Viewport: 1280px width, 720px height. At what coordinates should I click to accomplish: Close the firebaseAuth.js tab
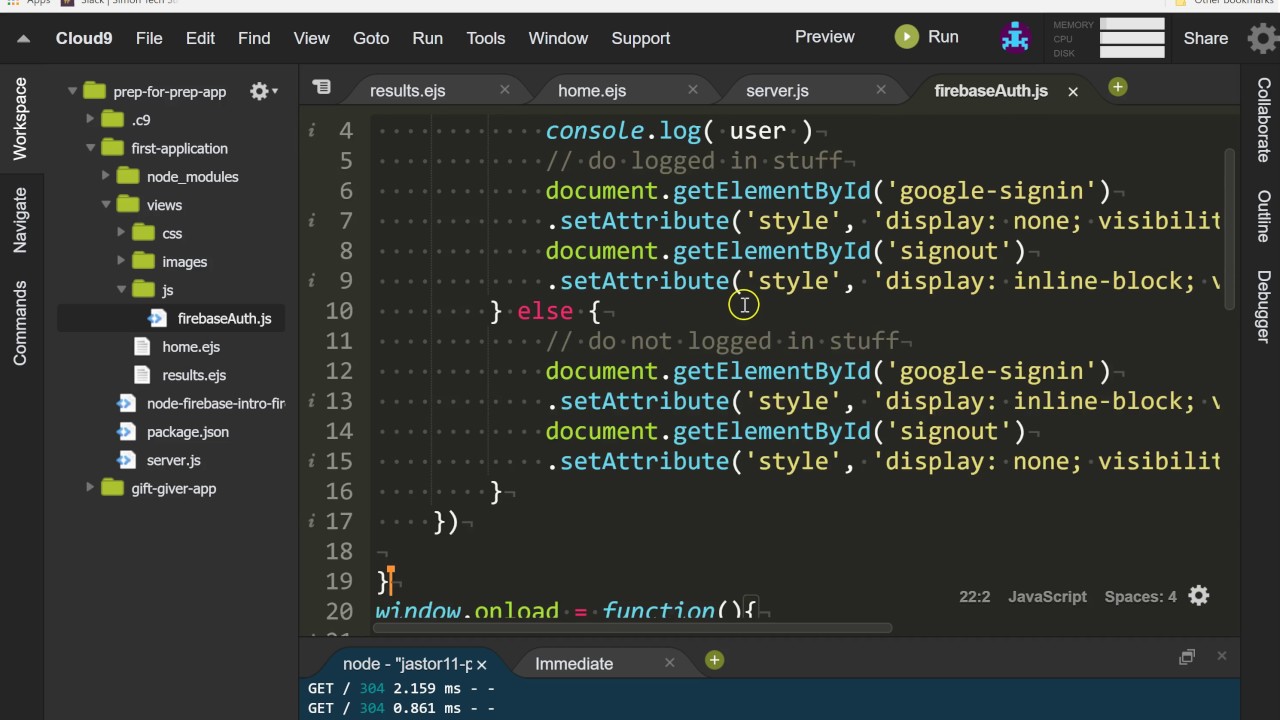[1073, 91]
